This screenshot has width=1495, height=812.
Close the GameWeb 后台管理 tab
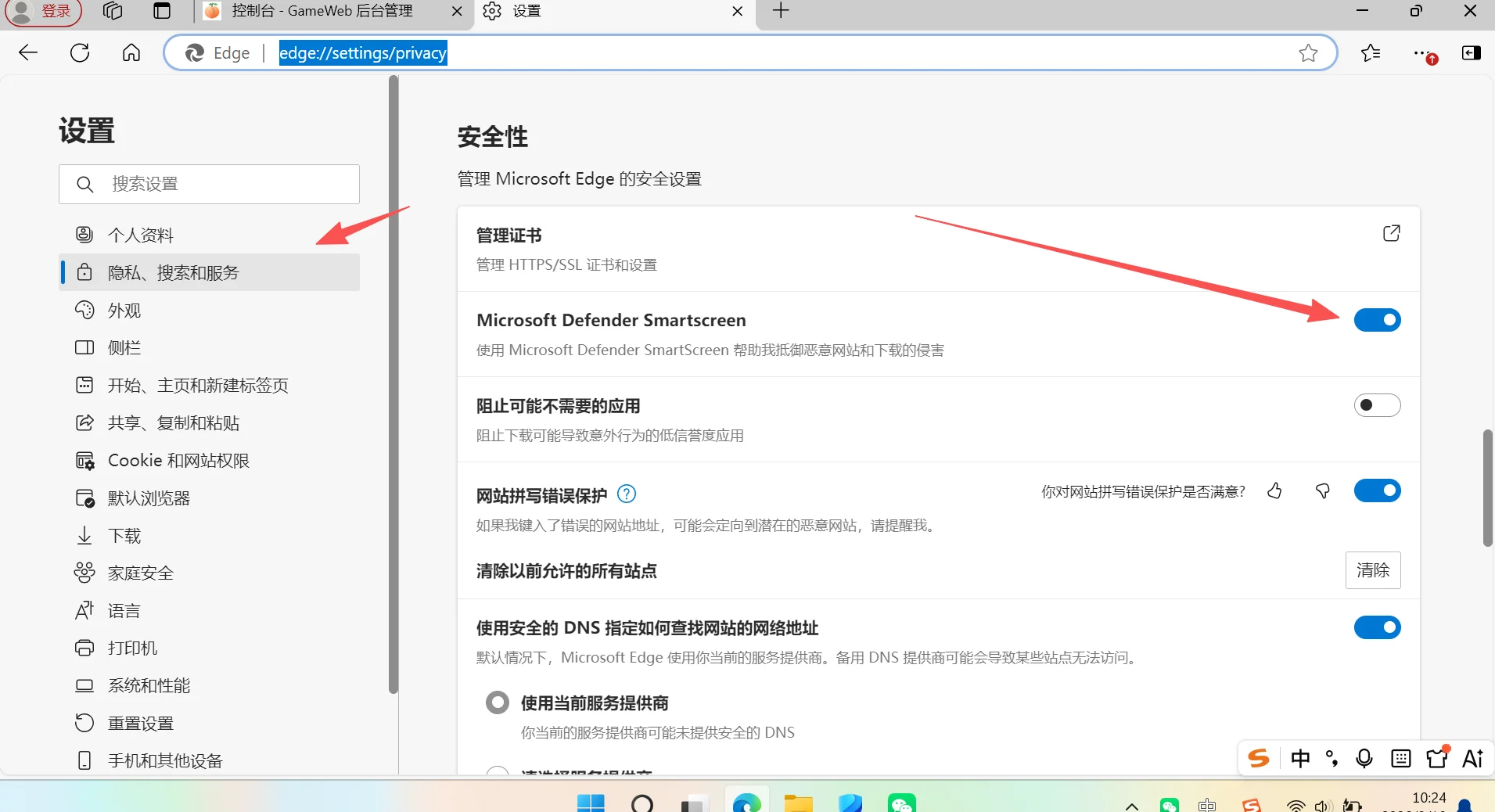[457, 11]
